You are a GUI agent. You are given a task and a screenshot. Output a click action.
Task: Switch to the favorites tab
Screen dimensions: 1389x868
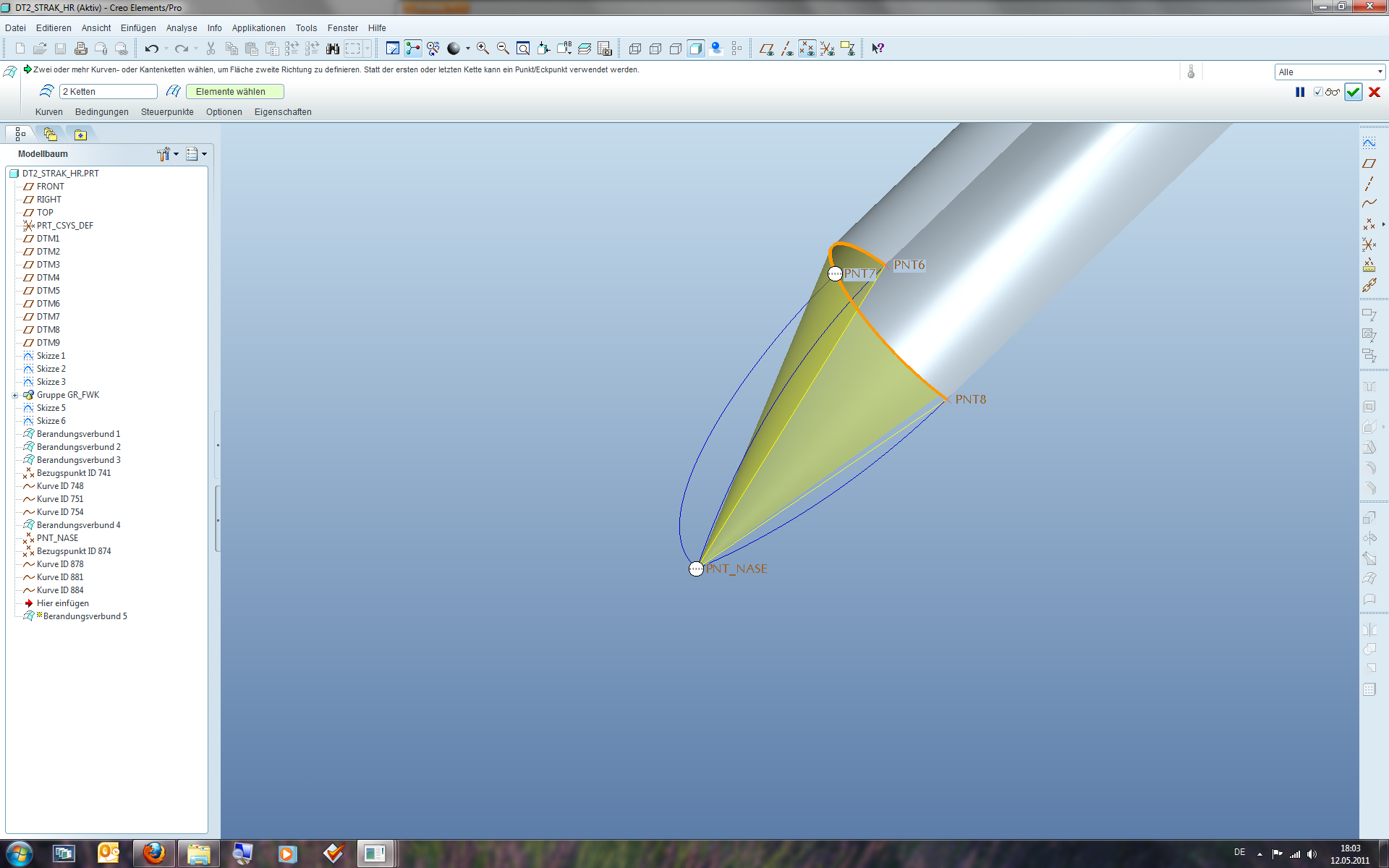pos(80,135)
